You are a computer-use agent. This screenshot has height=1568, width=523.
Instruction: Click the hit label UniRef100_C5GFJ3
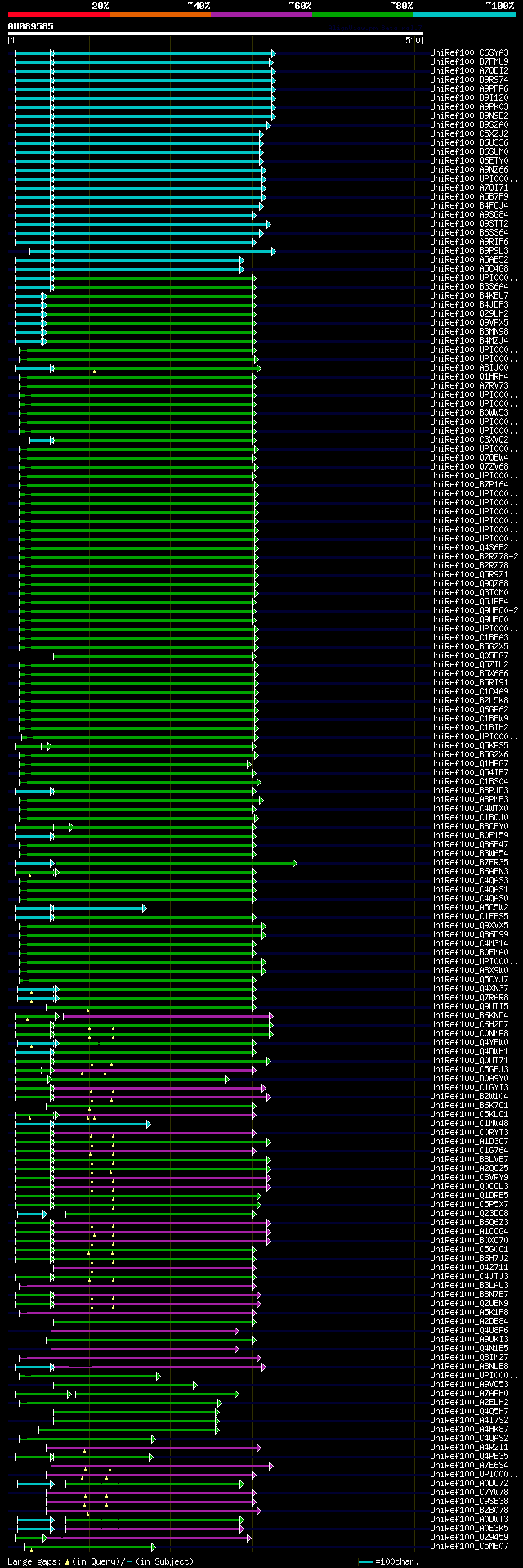point(469,1070)
